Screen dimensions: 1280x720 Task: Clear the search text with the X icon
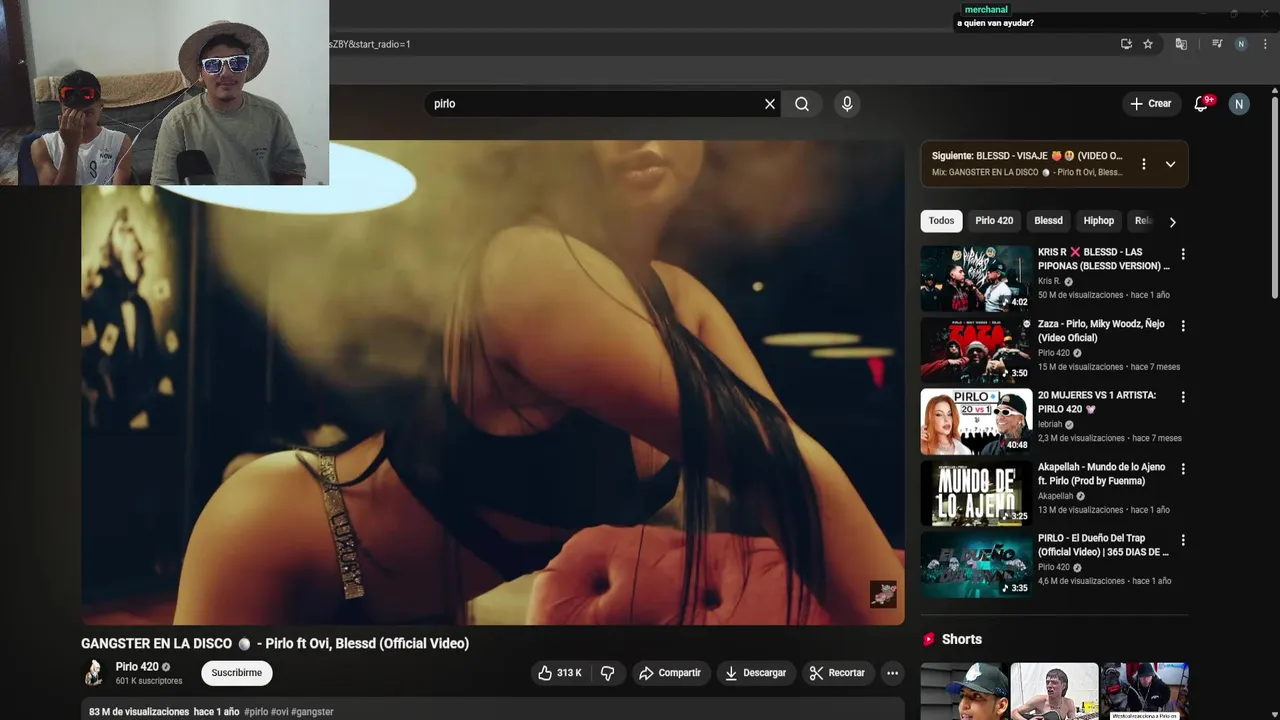pyautogui.click(x=770, y=104)
